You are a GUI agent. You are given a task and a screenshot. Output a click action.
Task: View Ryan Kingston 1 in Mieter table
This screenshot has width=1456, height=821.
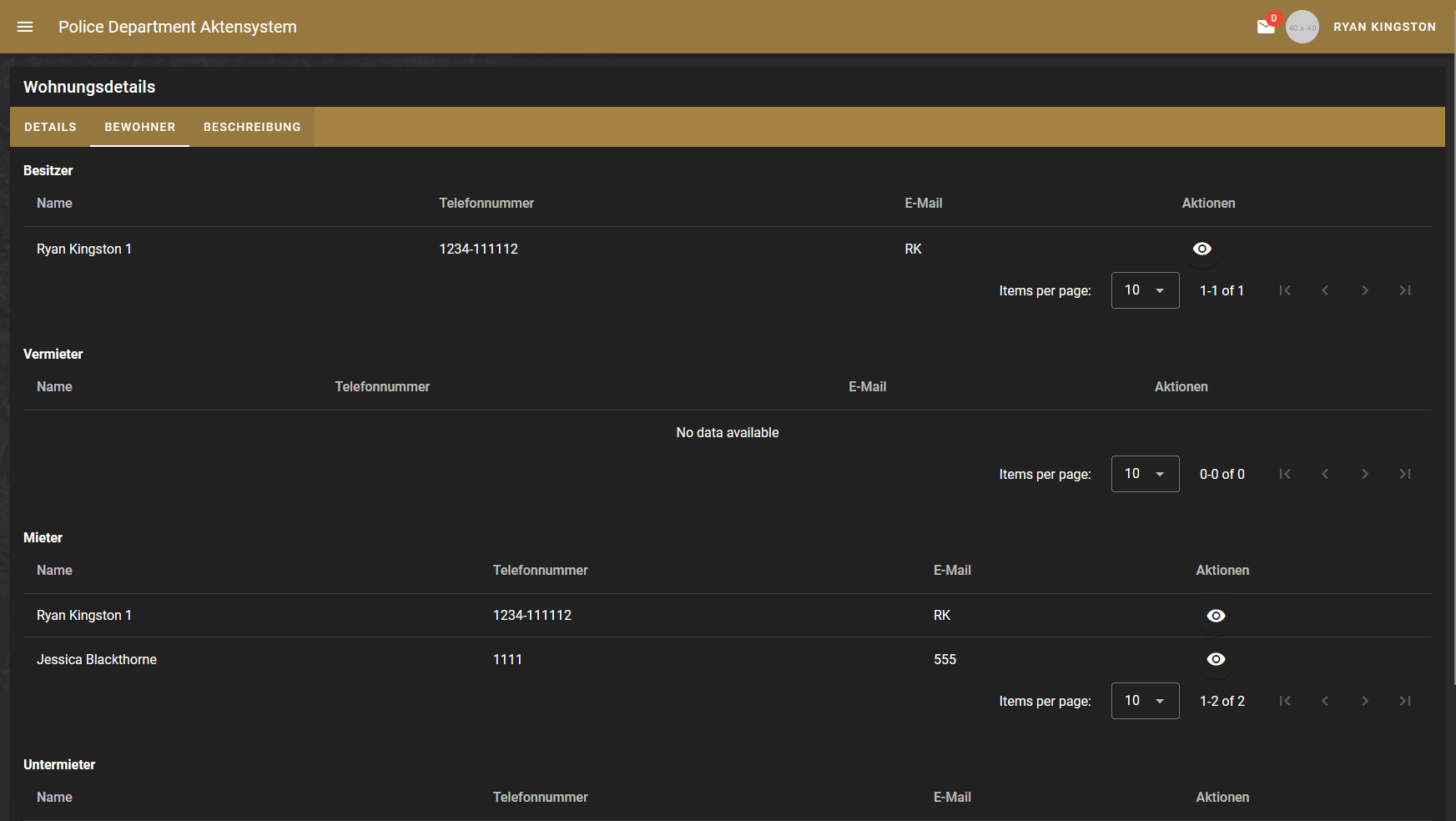tap(1216, 616)
